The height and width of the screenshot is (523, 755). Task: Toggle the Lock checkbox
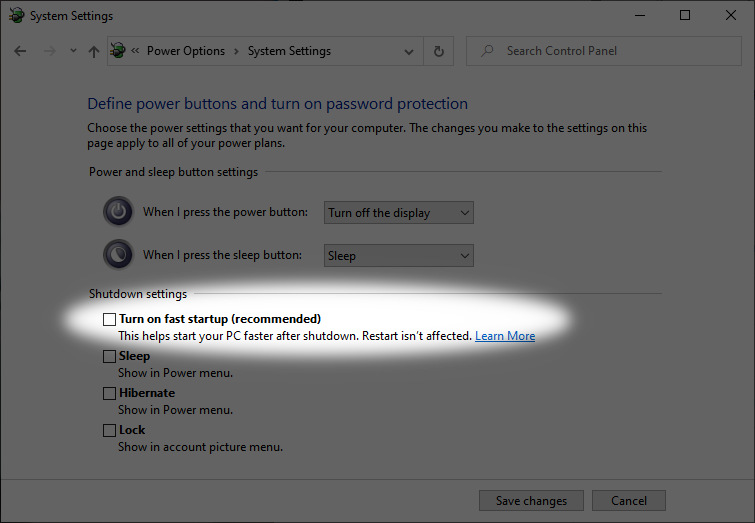[109, 430]
